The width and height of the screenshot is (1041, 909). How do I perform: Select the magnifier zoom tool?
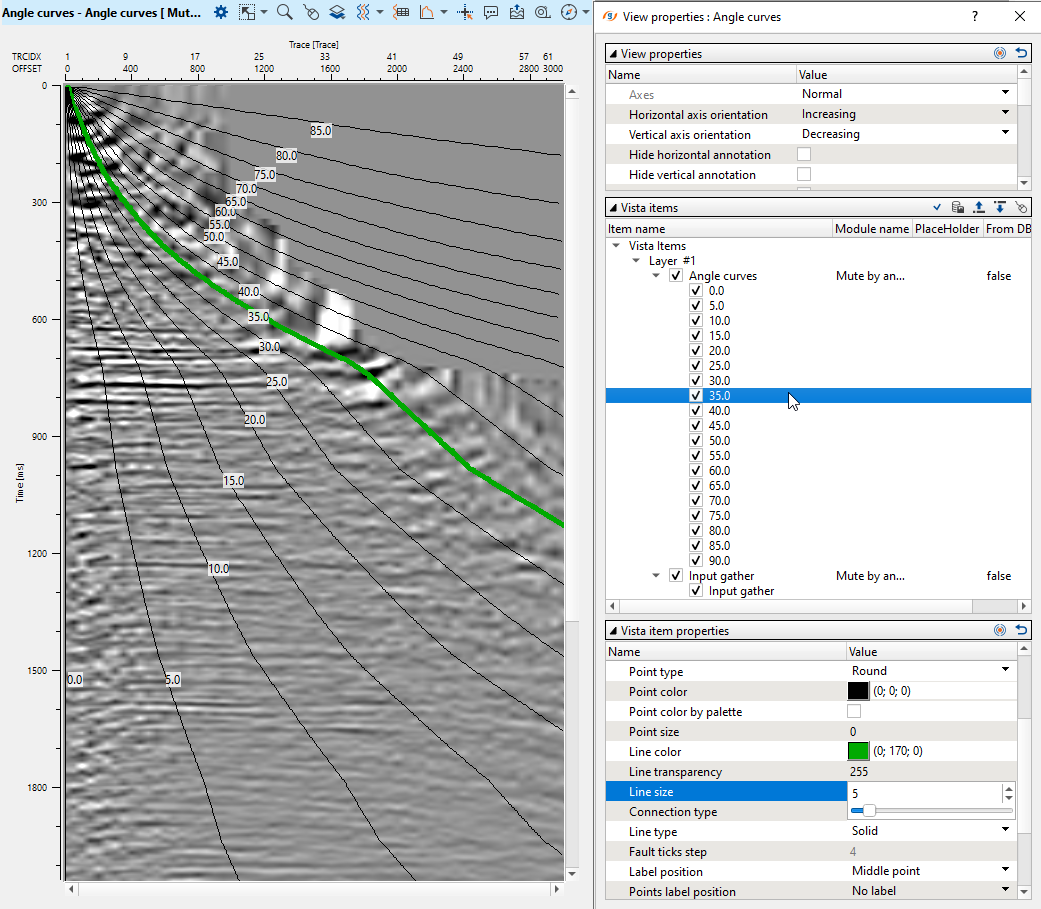click(284, 12)
